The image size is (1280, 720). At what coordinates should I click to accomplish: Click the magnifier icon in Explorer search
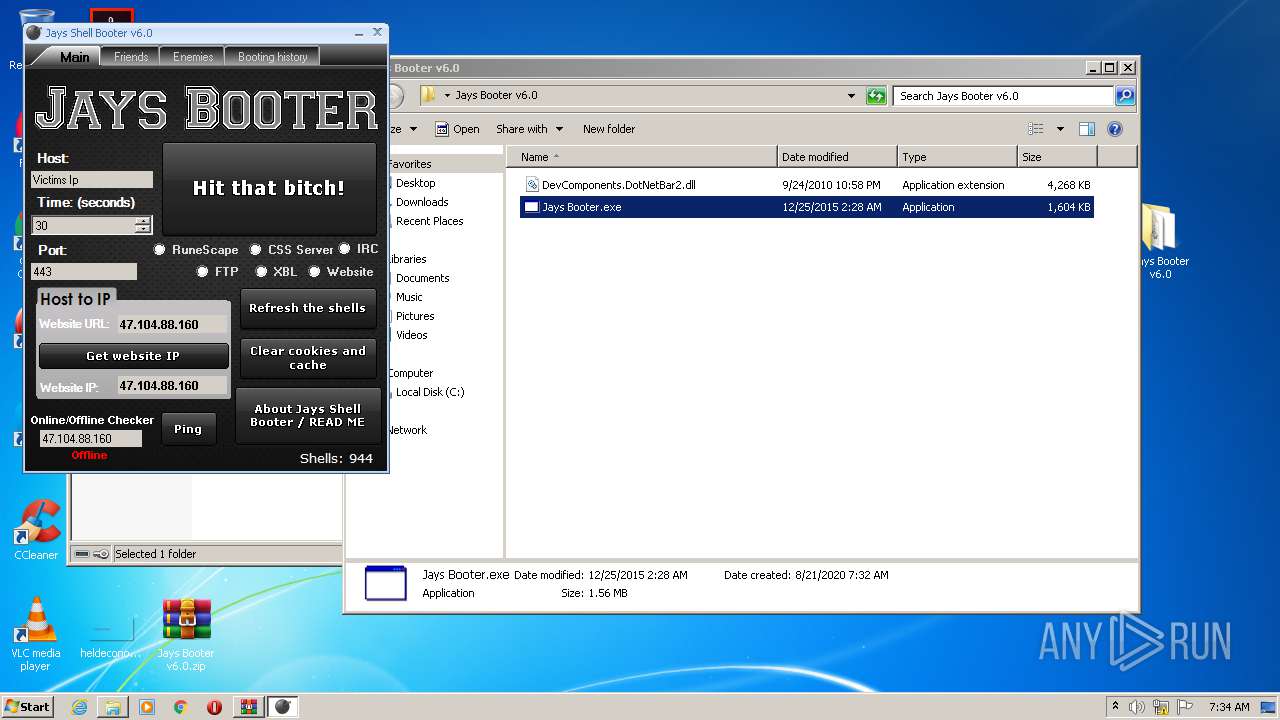(1125, 96)
